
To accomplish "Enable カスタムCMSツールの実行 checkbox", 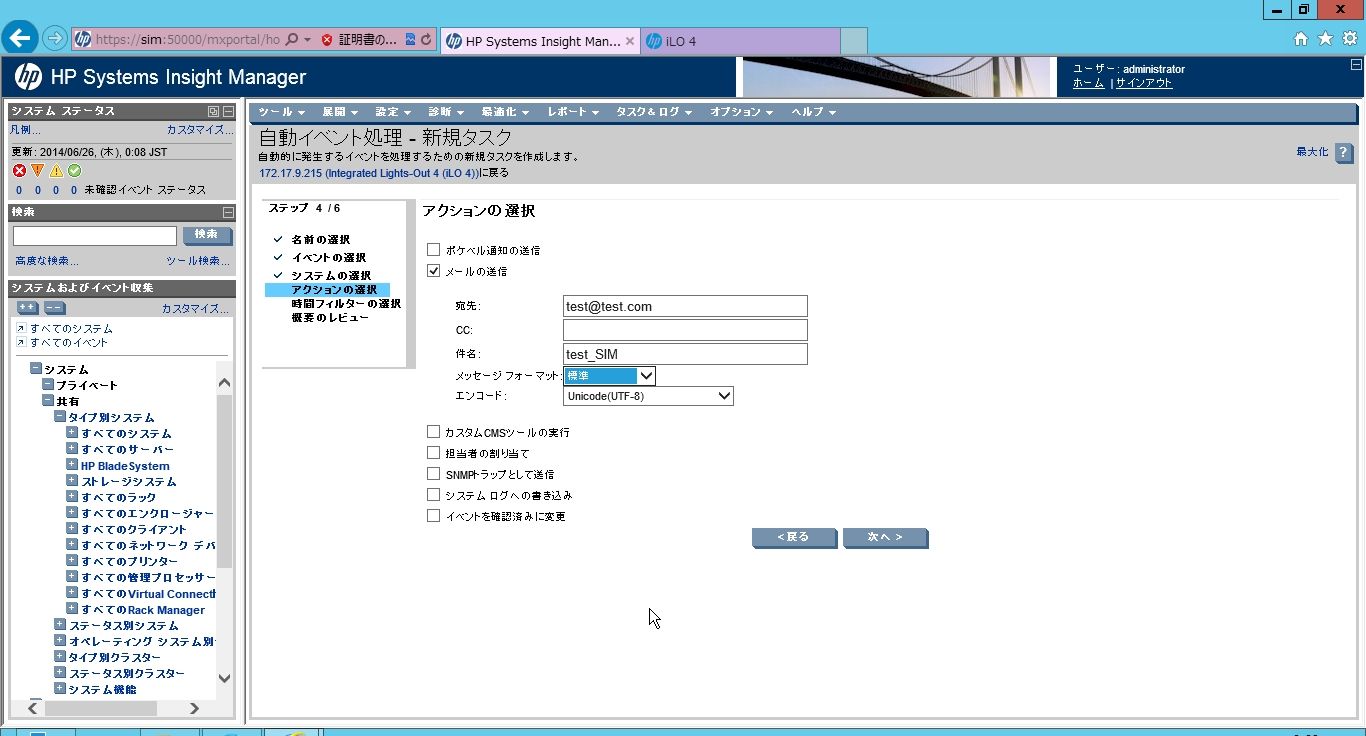I will tap(433, 432).
